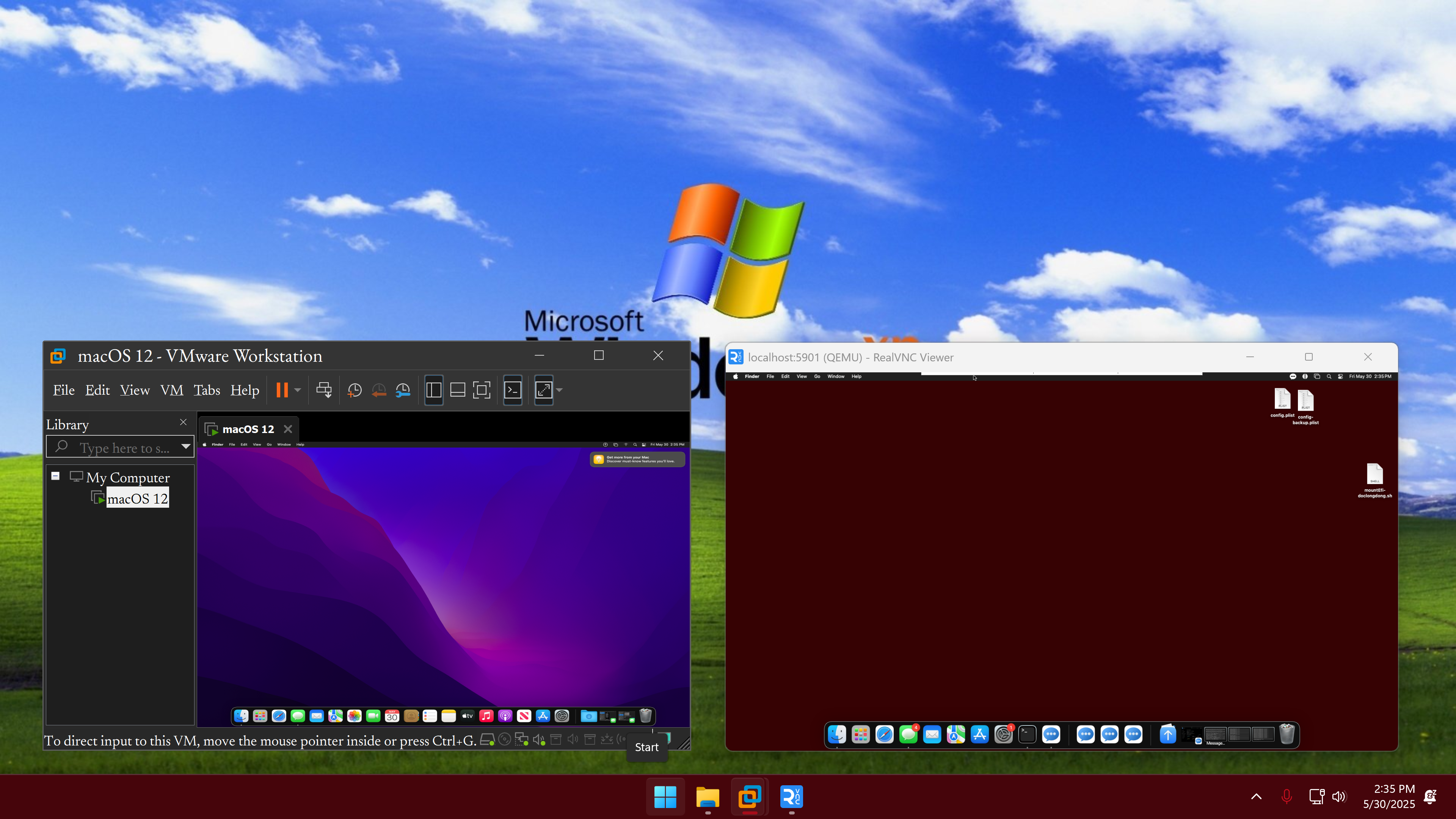This screenshot has width=1456, height=819.
Task: Open RealVNC Viewer from the taskbar
Action: pos(791,797)
